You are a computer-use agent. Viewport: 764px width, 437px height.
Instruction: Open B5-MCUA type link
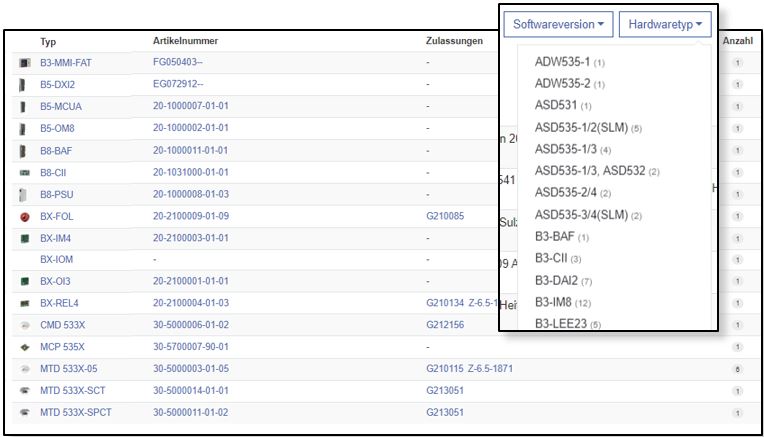click(61, 107)
